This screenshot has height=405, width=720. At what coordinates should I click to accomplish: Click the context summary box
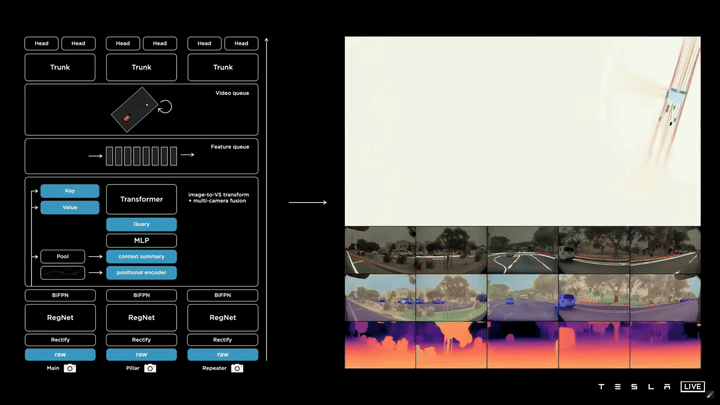141,257
